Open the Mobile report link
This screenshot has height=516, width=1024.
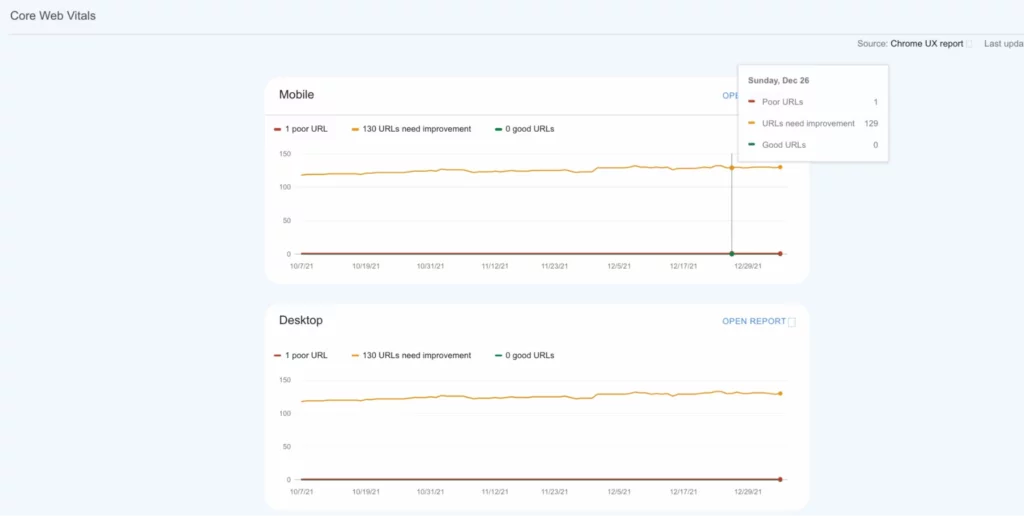pyautogui.click(x=729, y=96)
